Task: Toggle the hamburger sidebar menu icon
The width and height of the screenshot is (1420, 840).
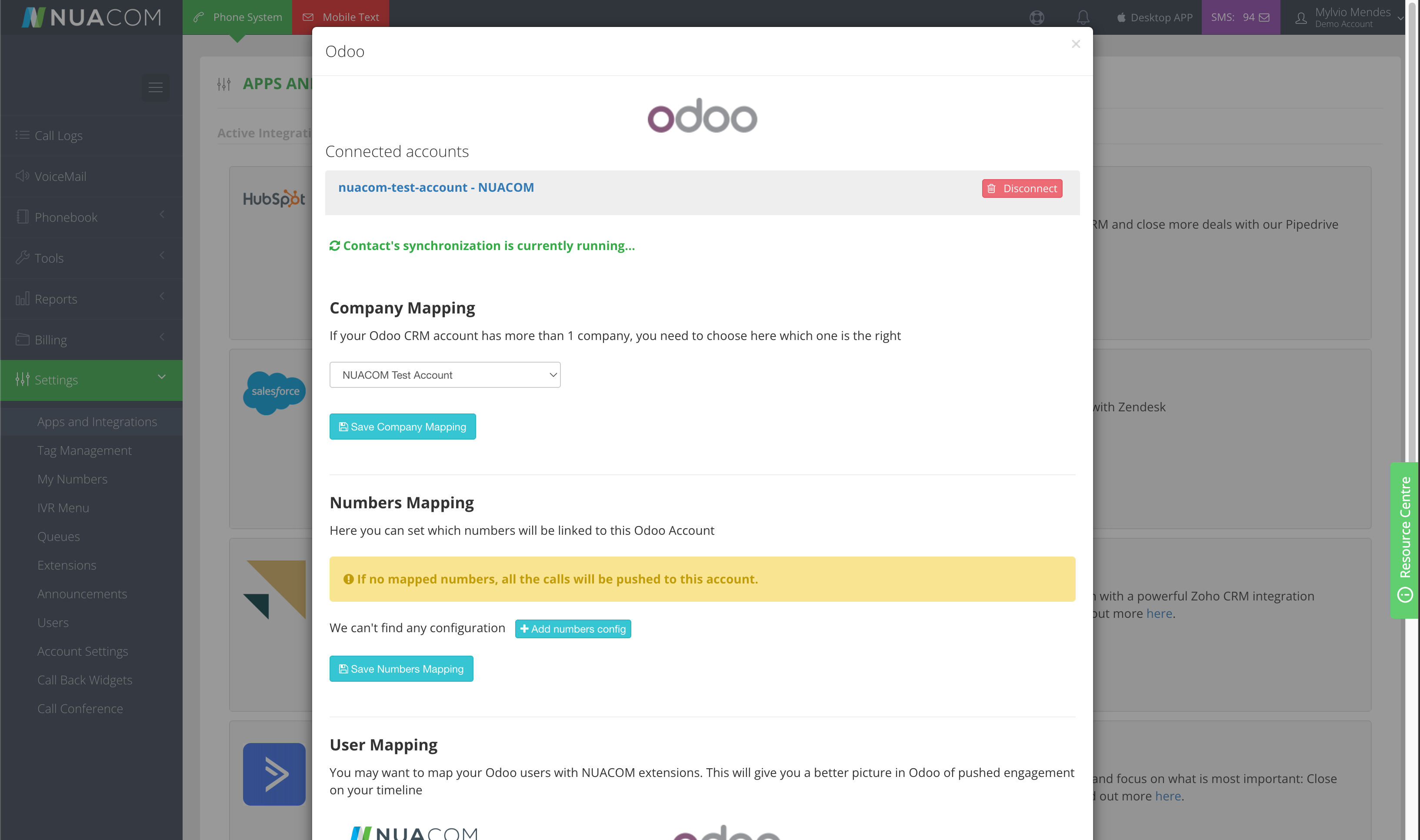Action: (155, 87)
